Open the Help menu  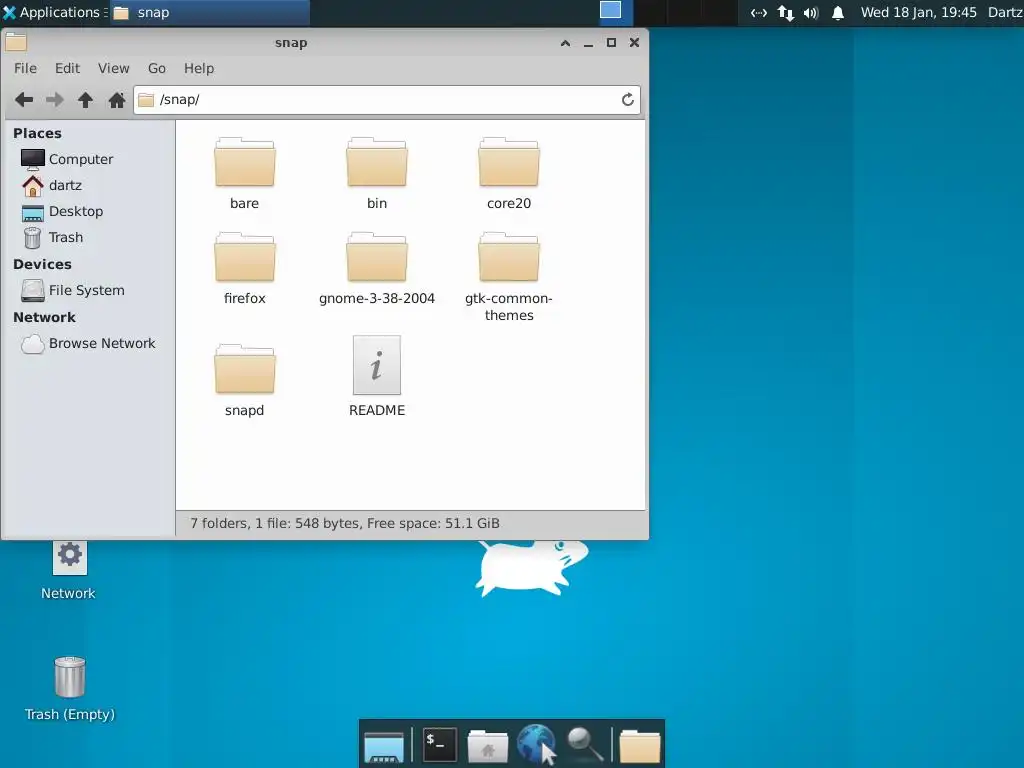tap(199, 69)
